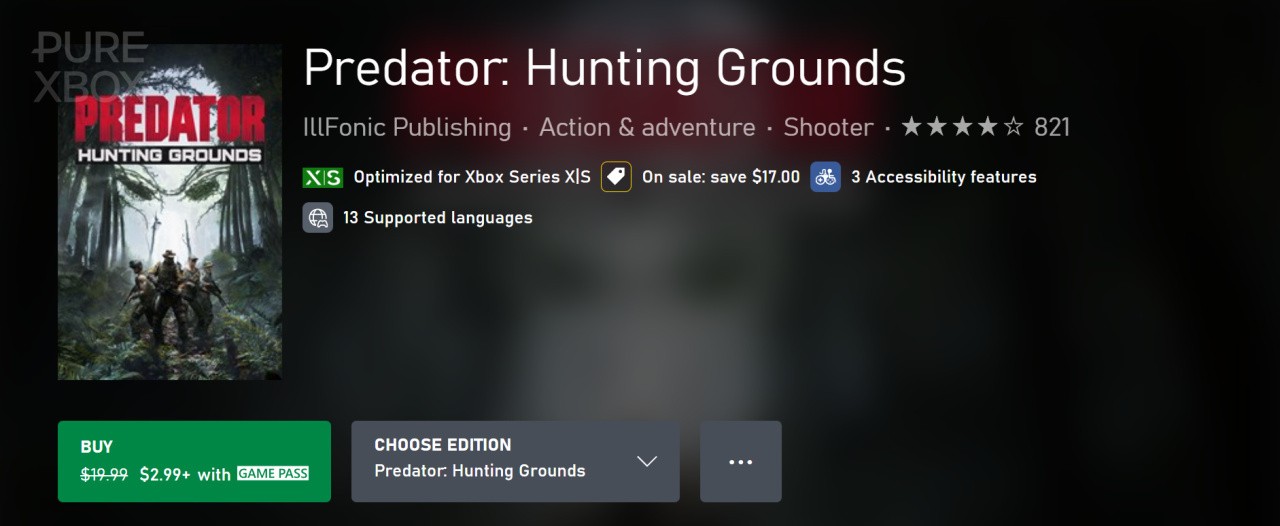Click the sale price tag icon
1280x526 pixels.
(616, 177)
